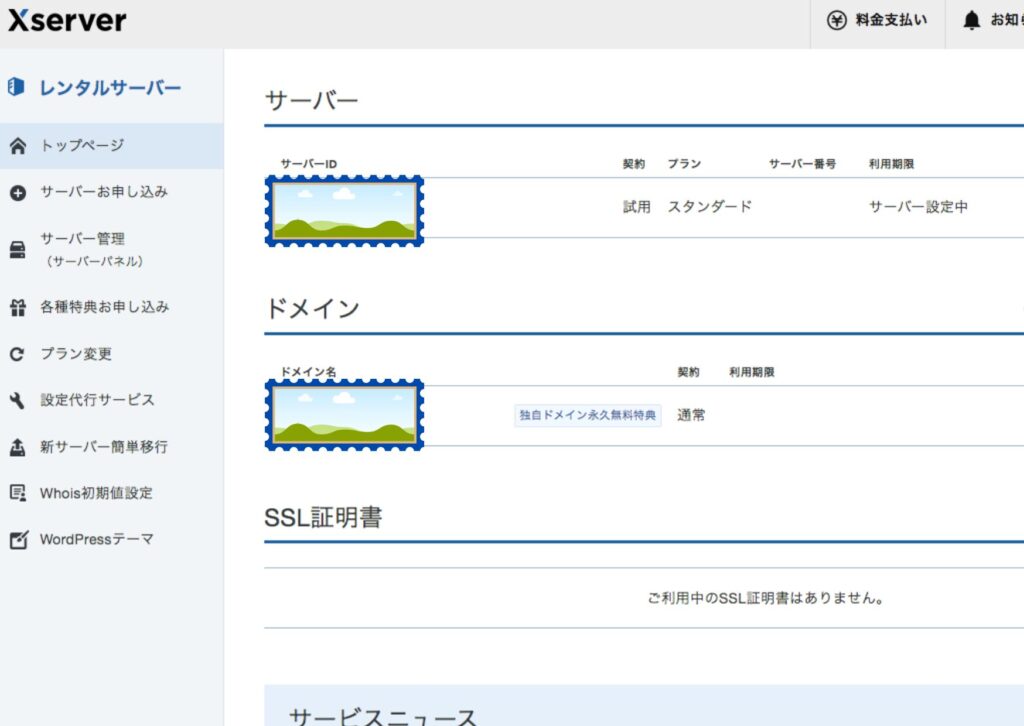Open サーバーお申し込み menu item

(112, 192)
